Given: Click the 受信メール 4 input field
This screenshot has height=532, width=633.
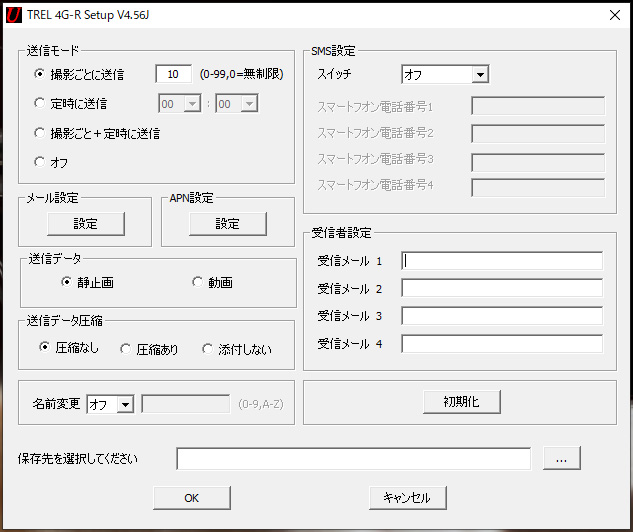Looking at the screenshot, I should click(x=502, y=343).
